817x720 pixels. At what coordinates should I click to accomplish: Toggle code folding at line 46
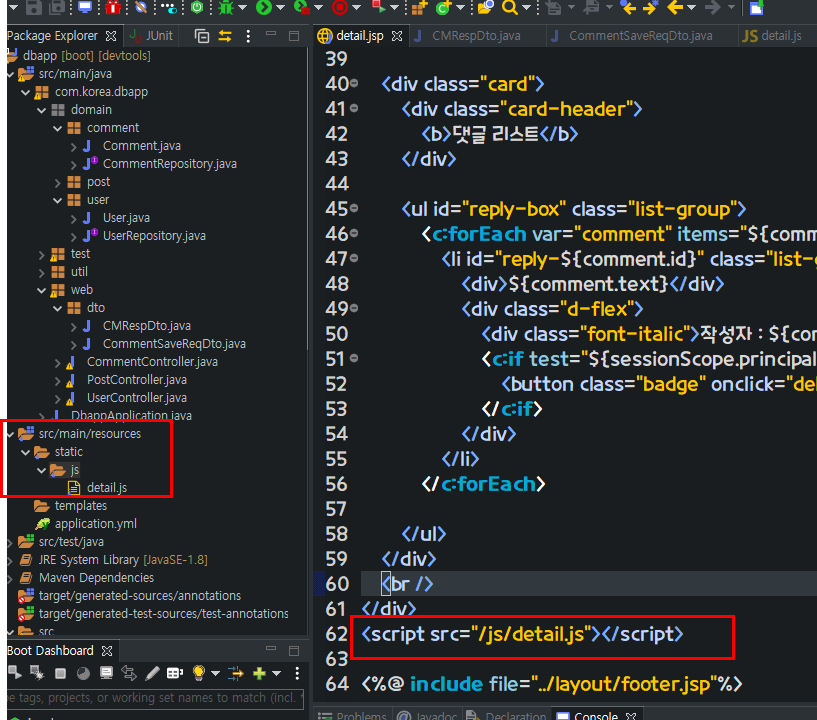(354, 233)
